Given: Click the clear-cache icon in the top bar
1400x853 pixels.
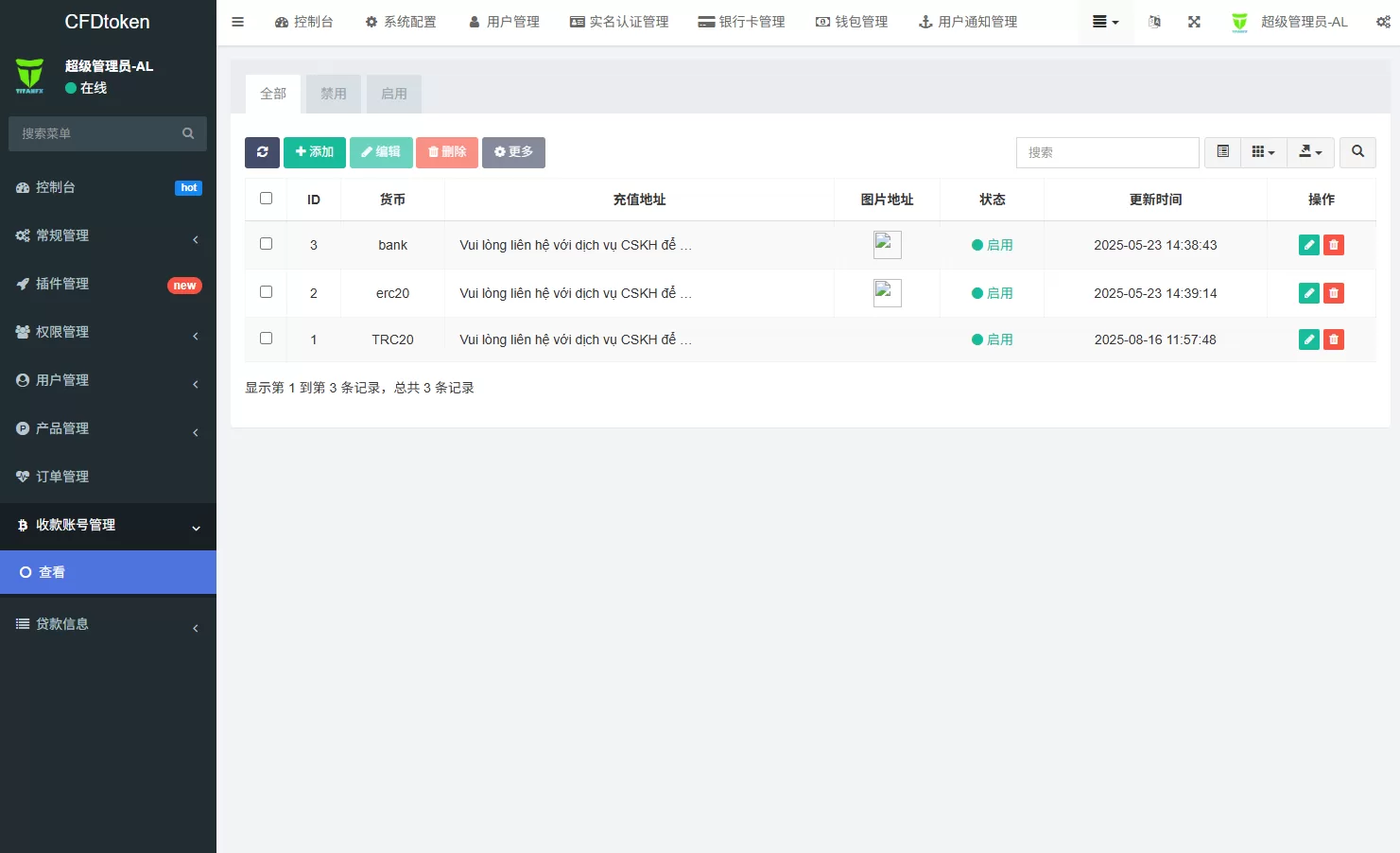Looking at the screenshot, I should tap(1154, 21).
